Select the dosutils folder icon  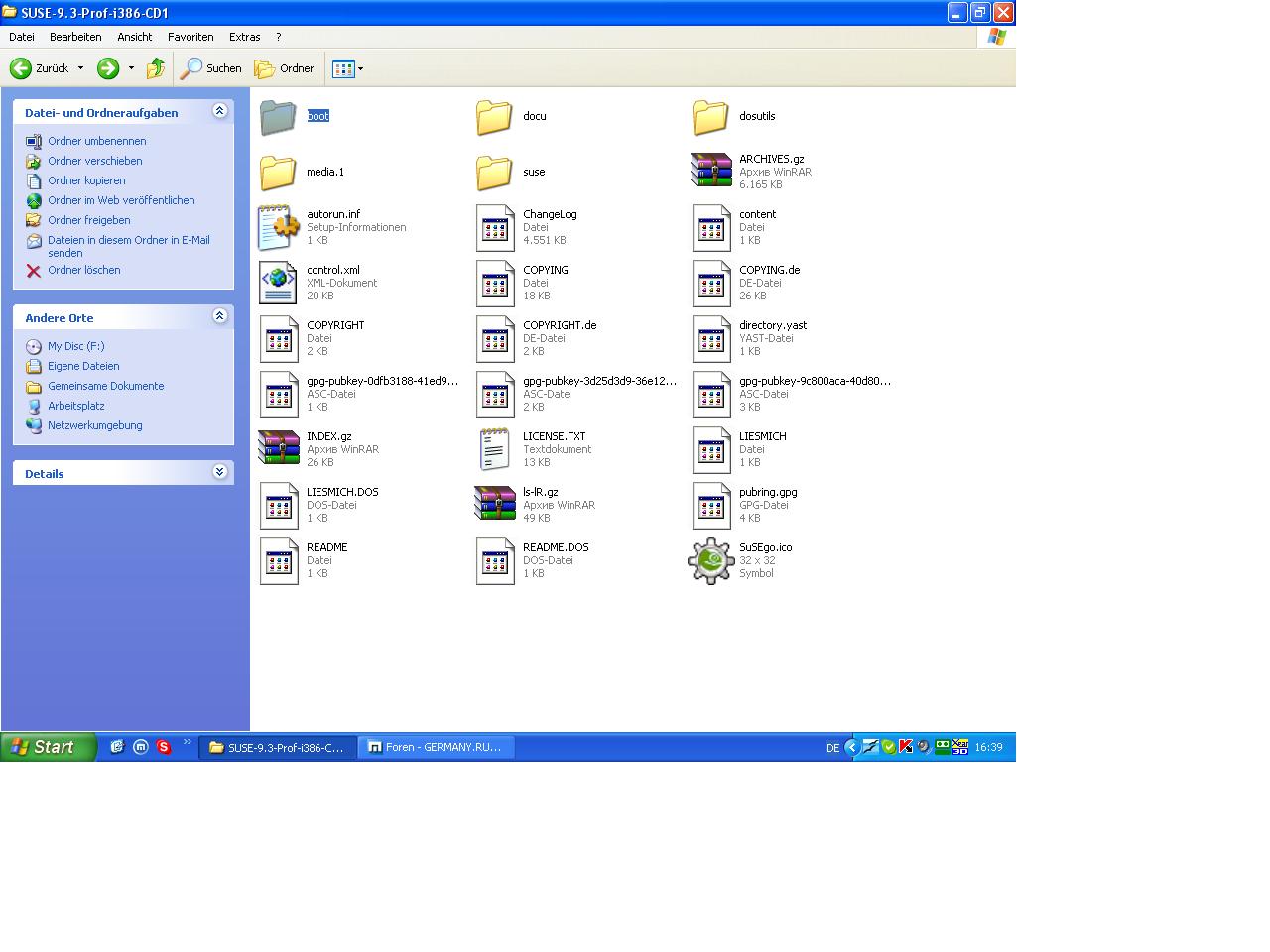click(710, 117)
